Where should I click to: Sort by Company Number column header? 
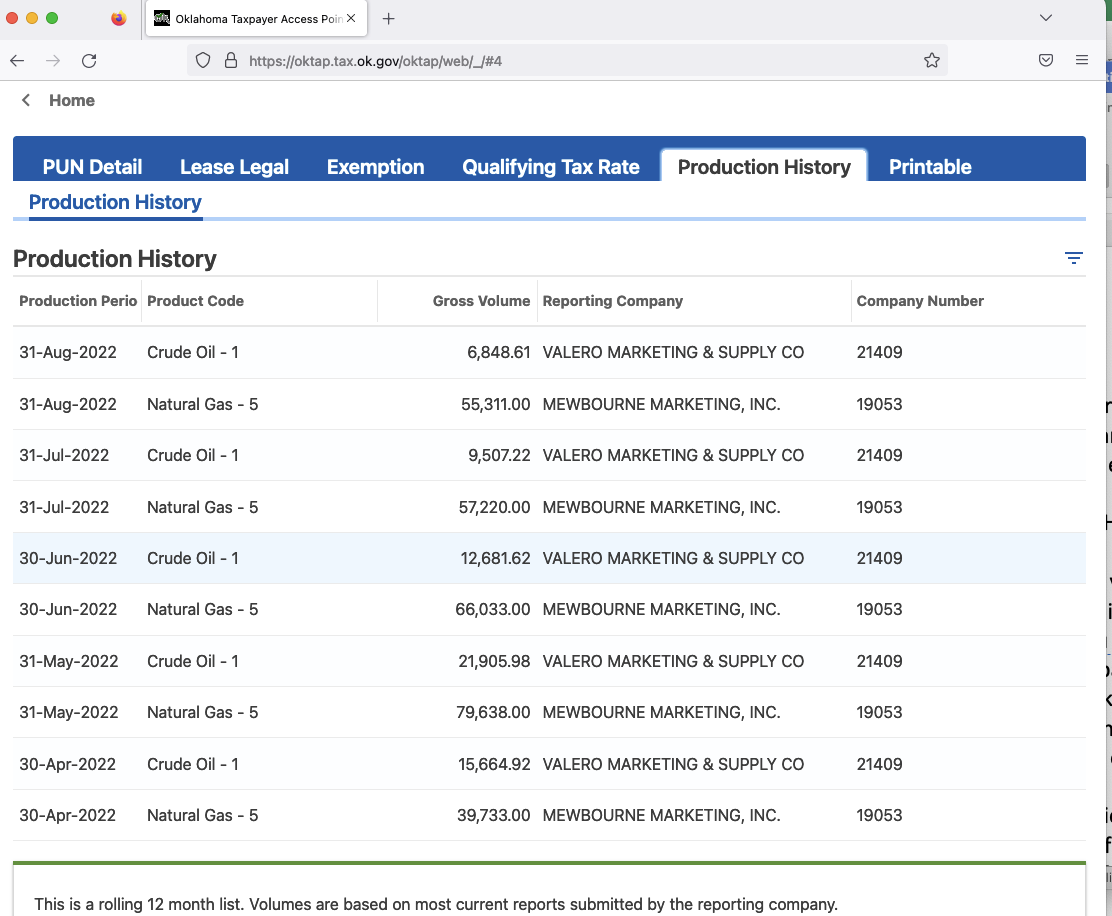pyautogui.click(x=920, y=301)
